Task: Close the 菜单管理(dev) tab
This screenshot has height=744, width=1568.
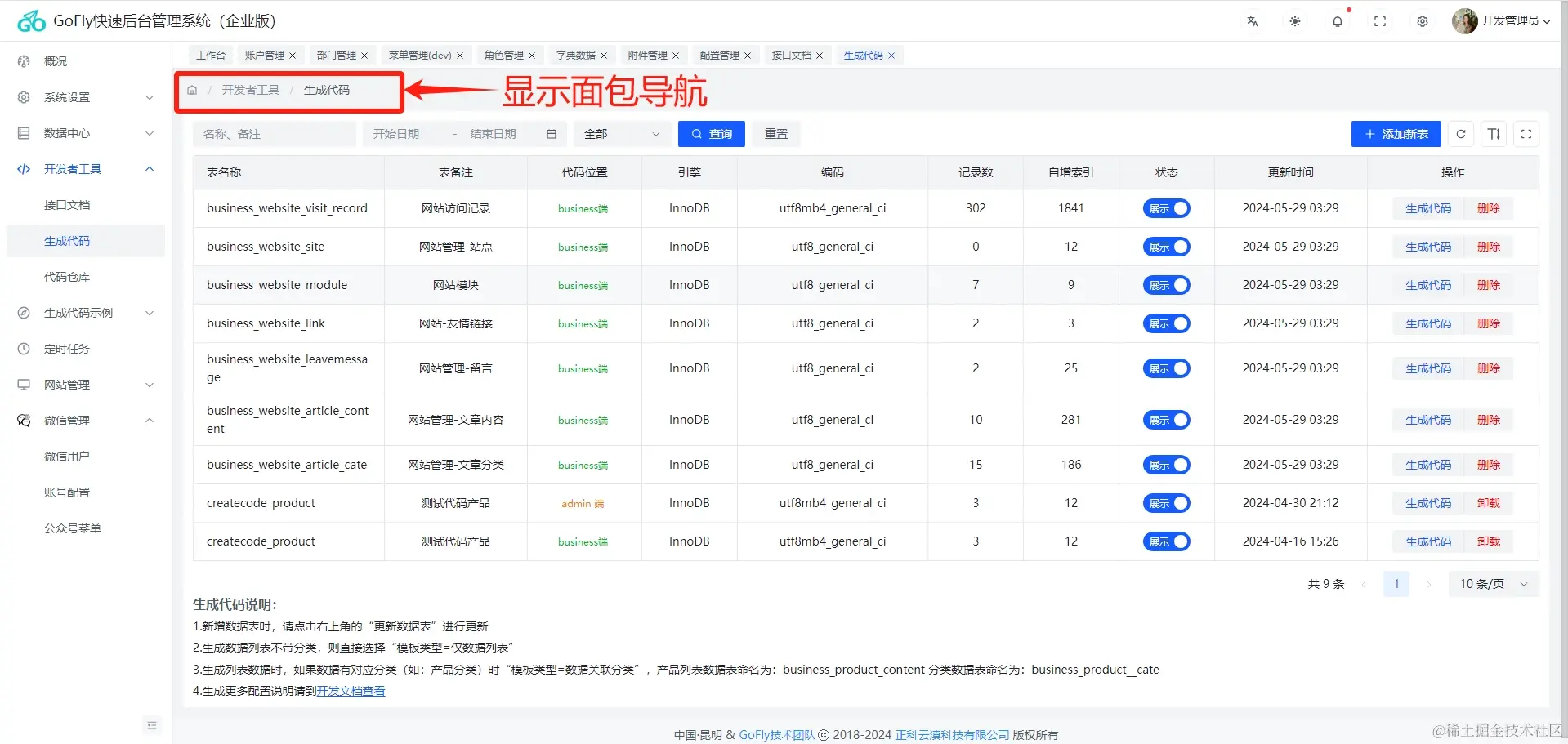Action: (x=460, y=56)
